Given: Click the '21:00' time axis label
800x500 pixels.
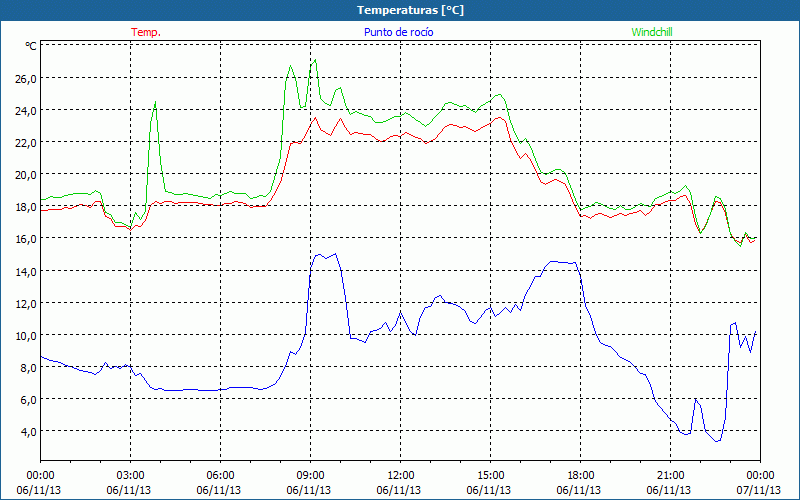Looking at the screenshot, I should click(670, 476).
